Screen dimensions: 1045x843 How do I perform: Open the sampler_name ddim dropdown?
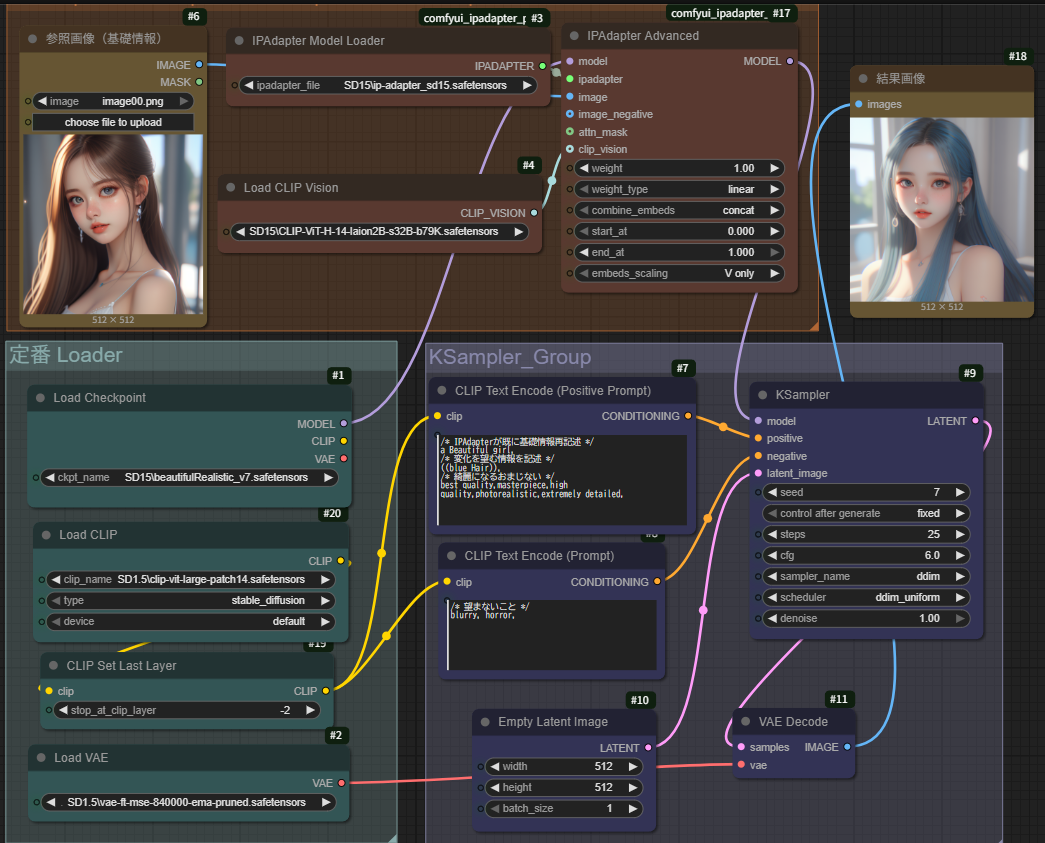(866, 576)
